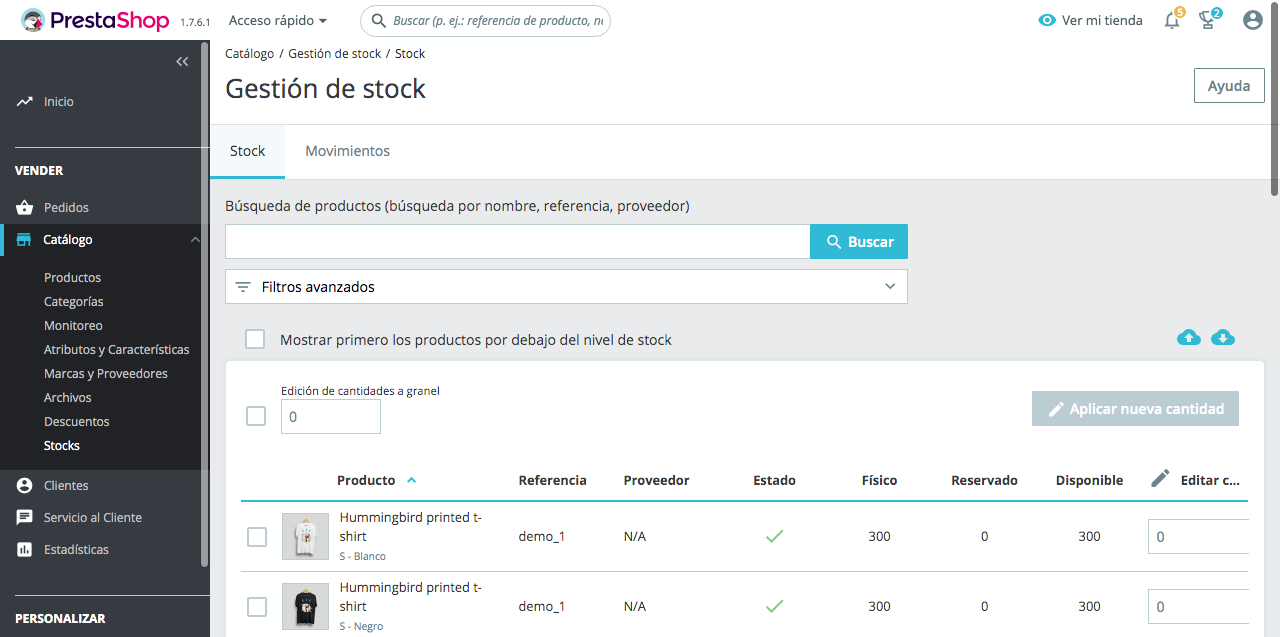Enable Mostrar primero productos bajo nivel de stock
The image size is (1280, 637).
coord(256,339)
